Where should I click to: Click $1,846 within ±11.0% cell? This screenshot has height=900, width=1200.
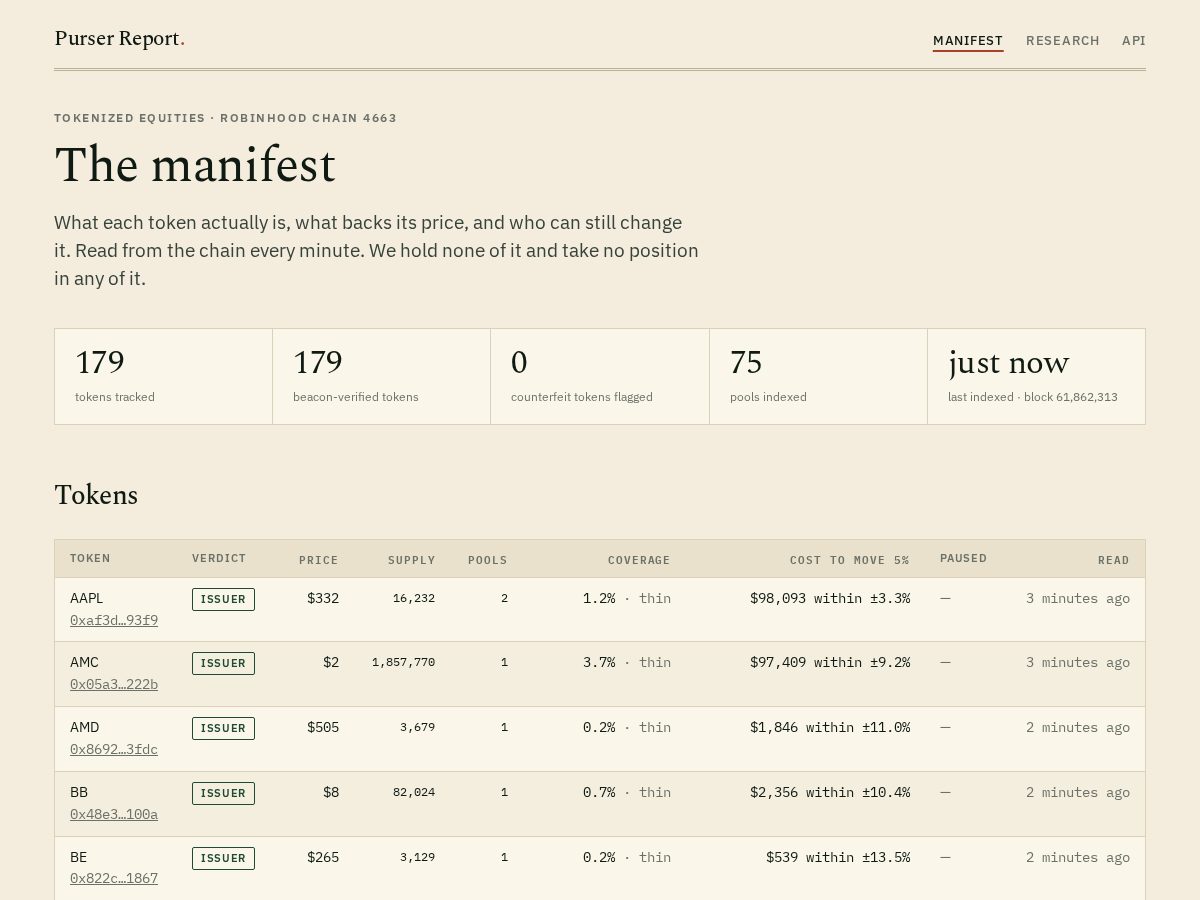click(830, 727)
